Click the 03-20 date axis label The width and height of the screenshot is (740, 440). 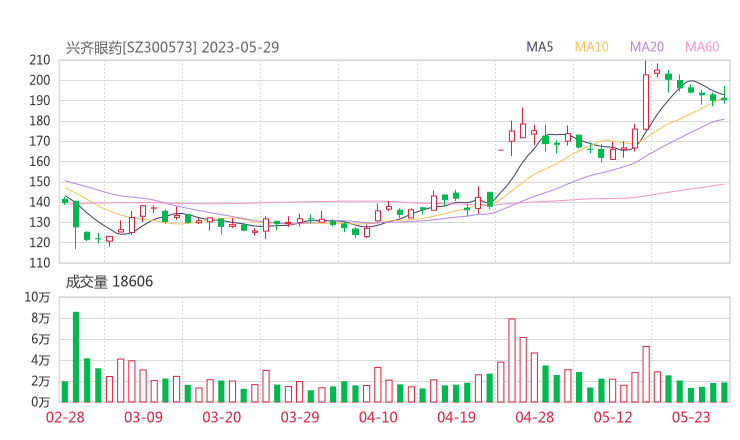(222, 417)
